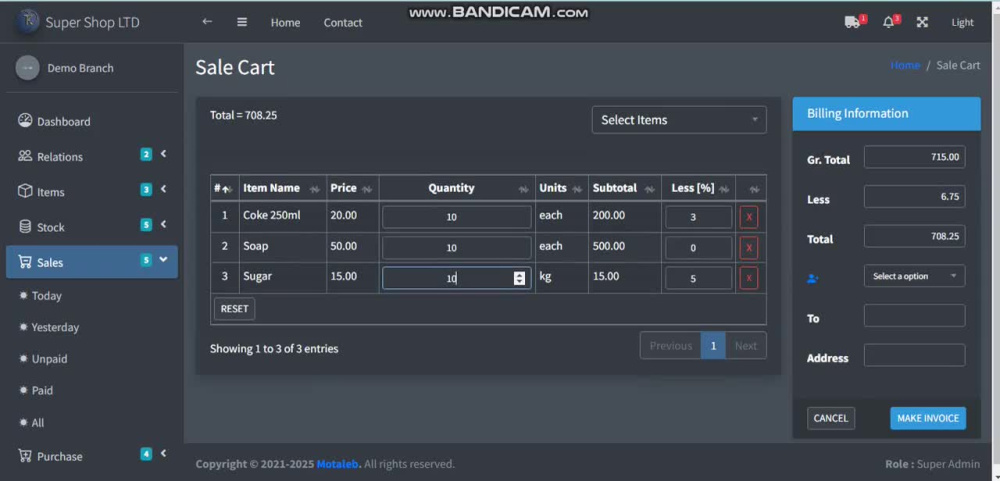Open the delivery truck notifications icon
1000x481 pixels.
(852, 22)
